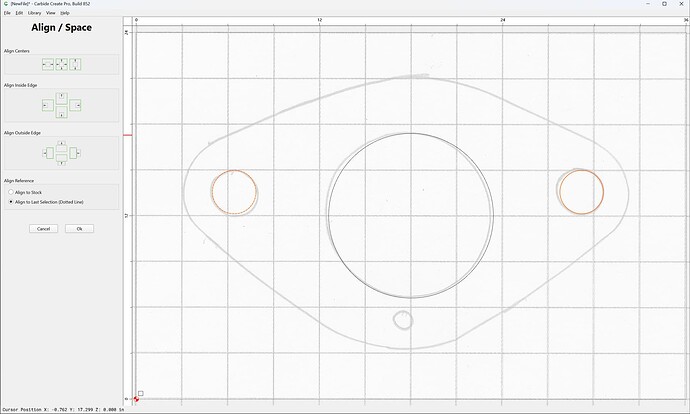
Task: Click the third Align Centers icon (vertical arrows)
Action: click(x=75, y=65)
